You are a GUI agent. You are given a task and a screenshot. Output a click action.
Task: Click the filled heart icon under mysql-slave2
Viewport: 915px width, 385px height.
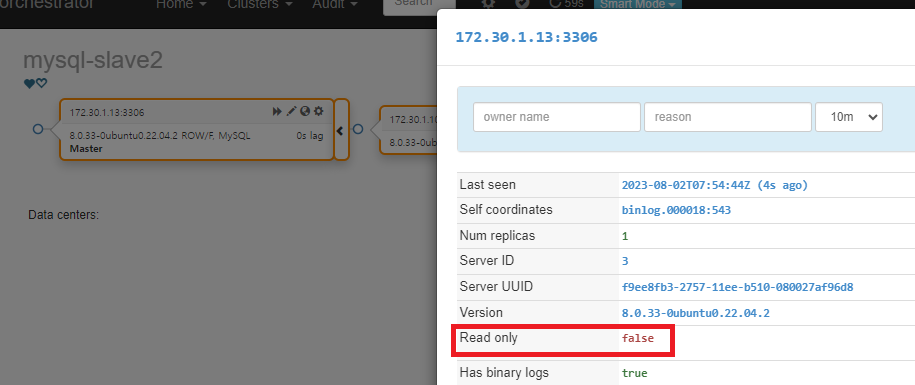pos(29,84)
